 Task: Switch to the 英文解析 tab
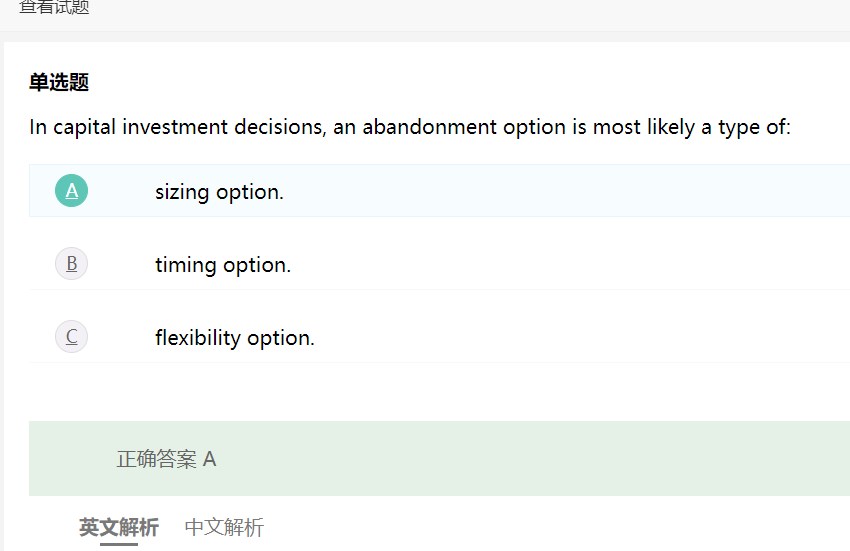(119, 527)
